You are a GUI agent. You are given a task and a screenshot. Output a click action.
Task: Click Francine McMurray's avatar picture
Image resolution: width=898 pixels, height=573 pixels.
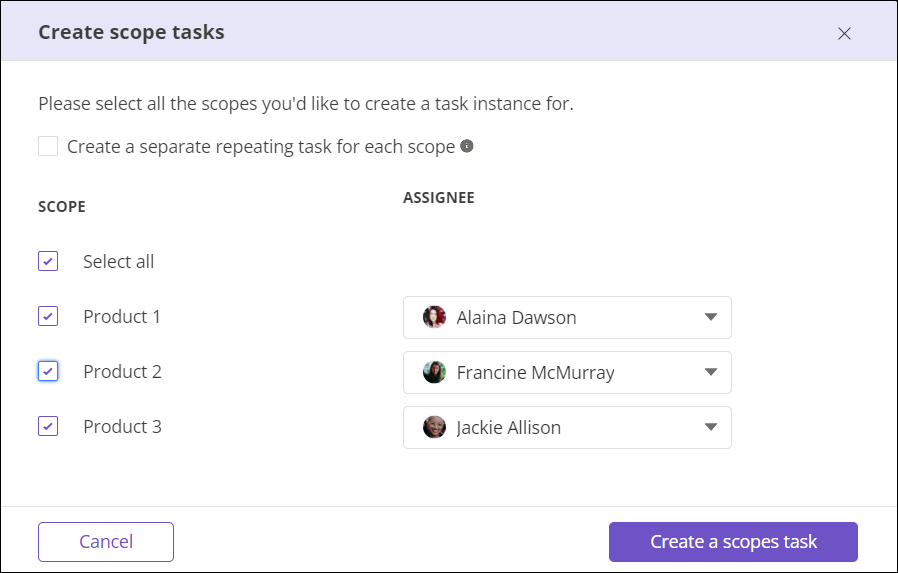(434, 372)
